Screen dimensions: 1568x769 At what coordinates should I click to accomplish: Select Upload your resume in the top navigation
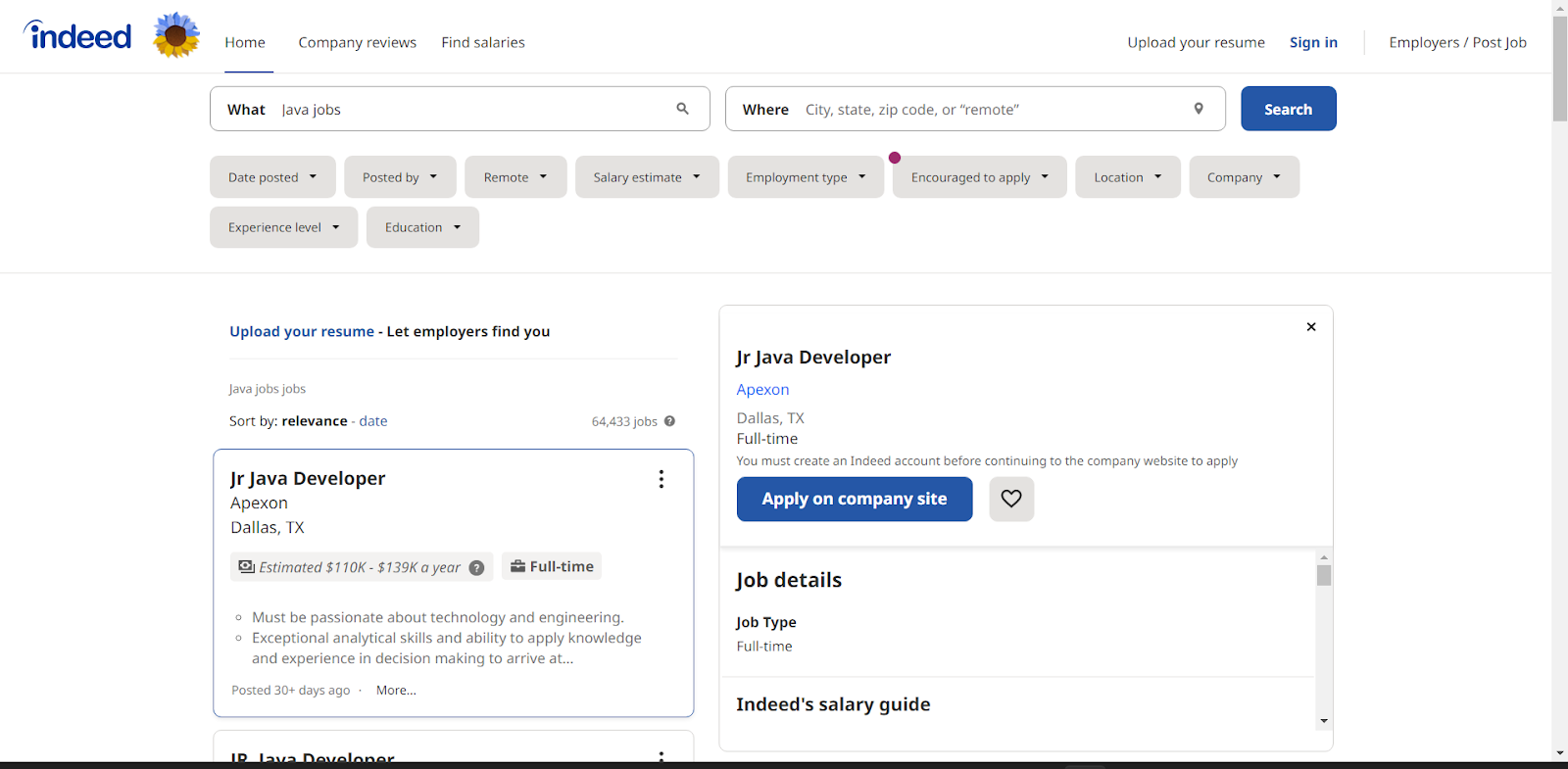click(1196, 42)
